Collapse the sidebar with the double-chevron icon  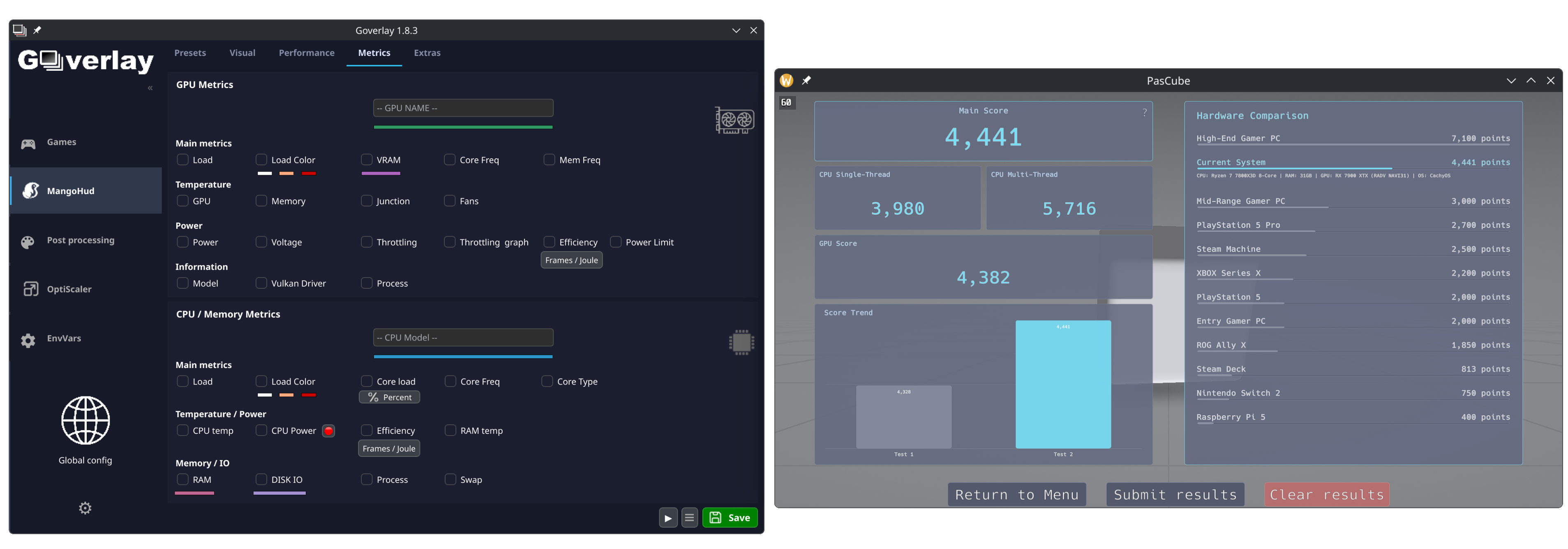point(150,88)
